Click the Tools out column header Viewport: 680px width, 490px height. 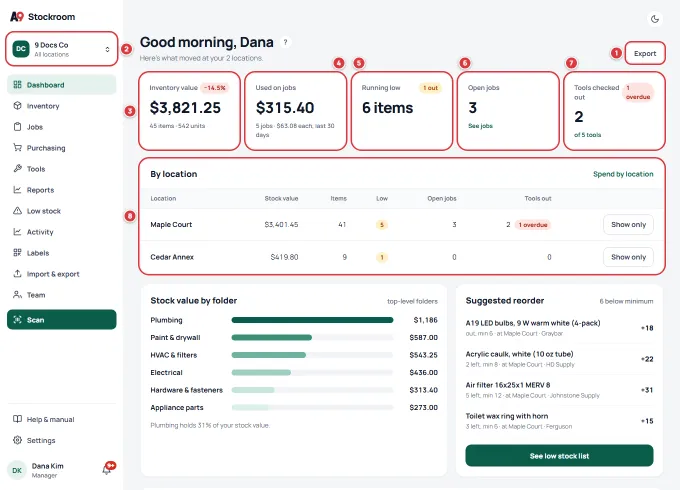tap(538, 198)
